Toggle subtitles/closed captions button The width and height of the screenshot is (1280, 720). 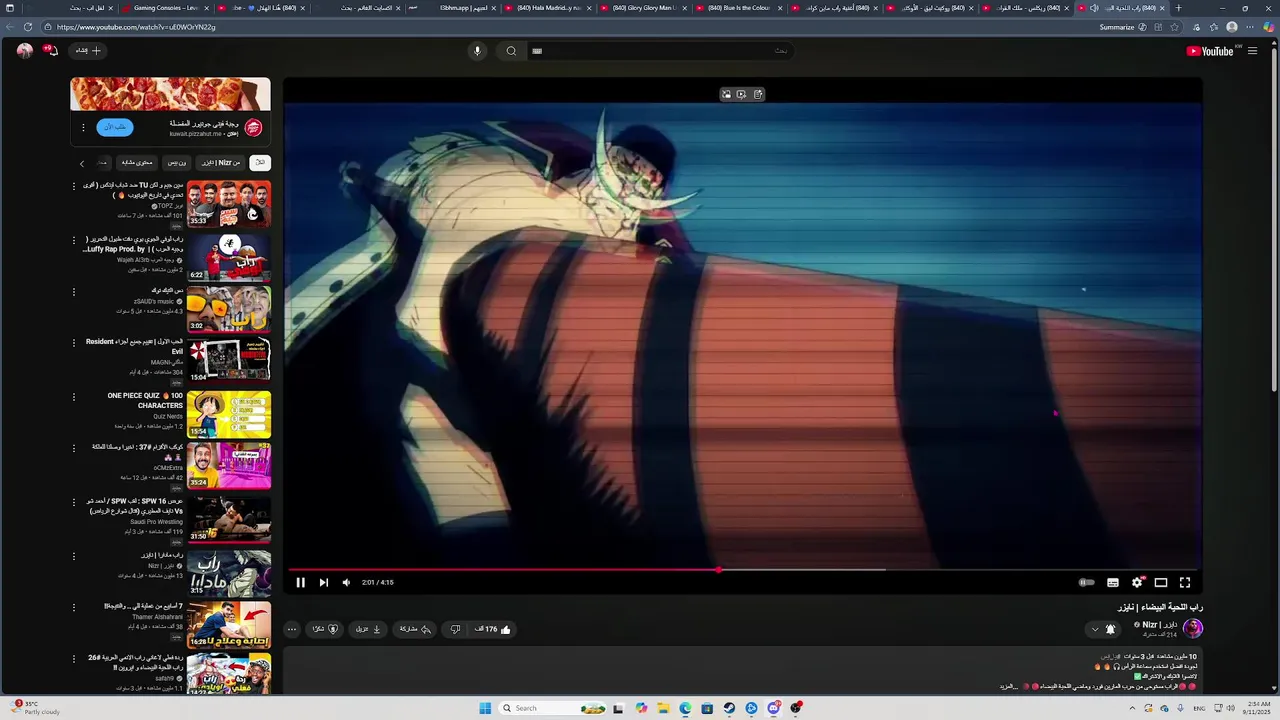click(1113, 582)
